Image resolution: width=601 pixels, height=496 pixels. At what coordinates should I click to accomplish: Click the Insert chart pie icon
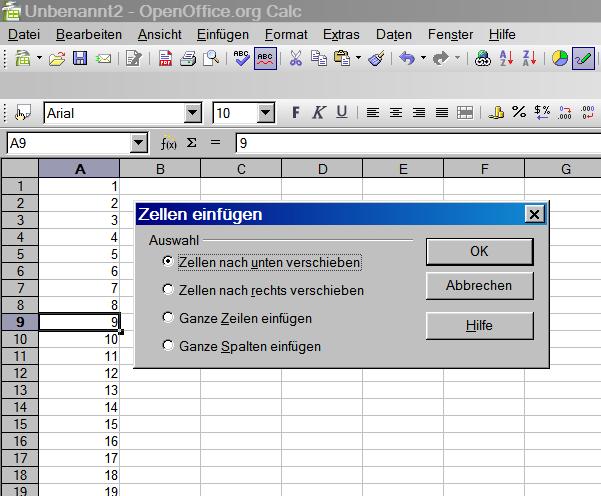coord(560,59)
